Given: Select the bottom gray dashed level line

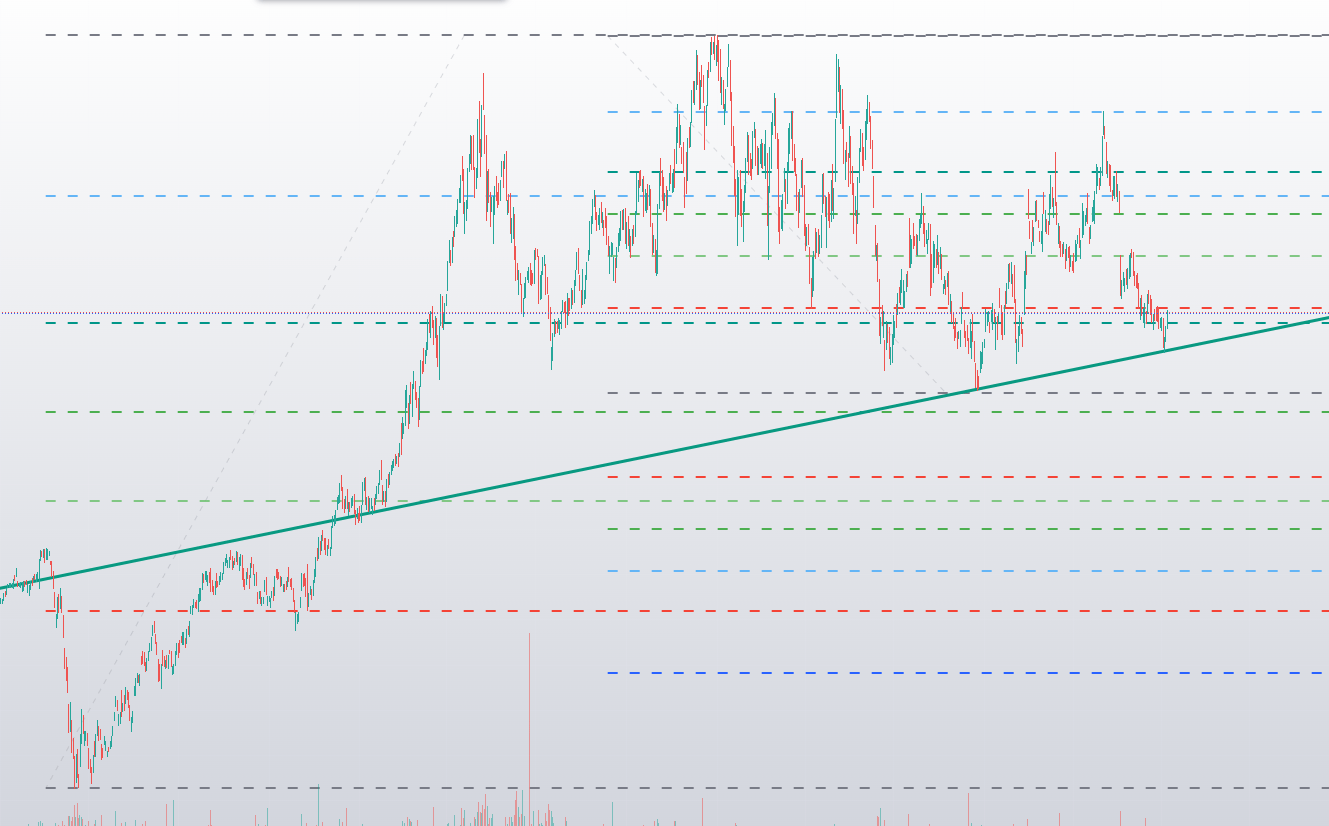Looking at the screenshot, I should point(686,788).
